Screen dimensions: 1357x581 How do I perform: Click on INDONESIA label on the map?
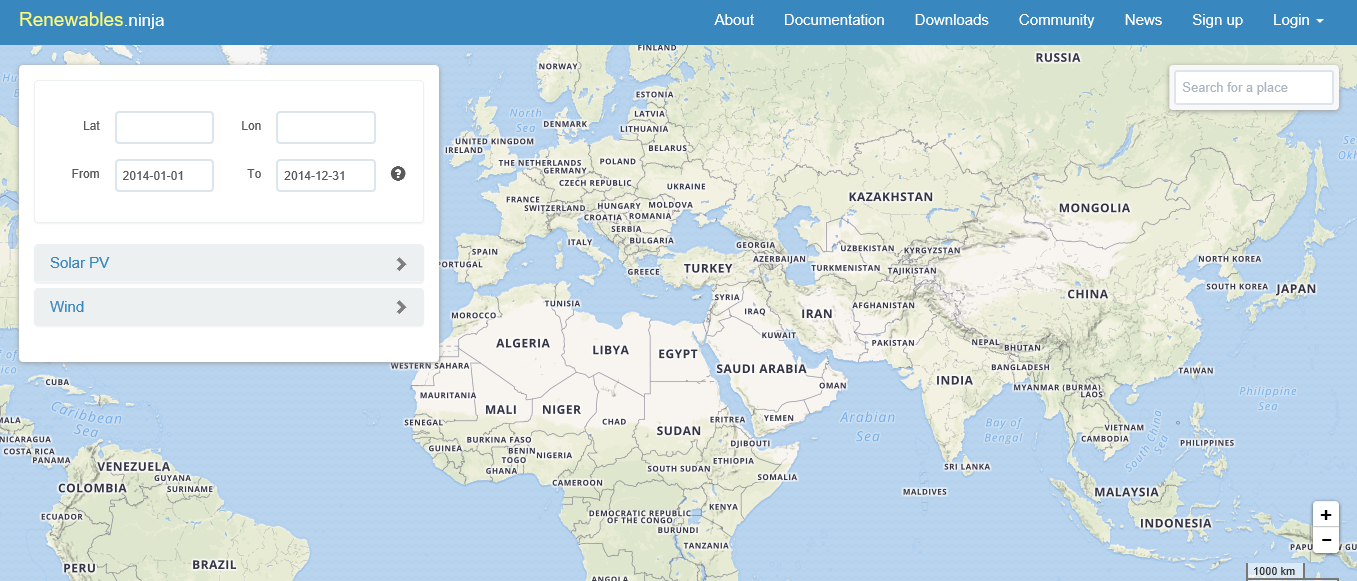pos(1176,523)
